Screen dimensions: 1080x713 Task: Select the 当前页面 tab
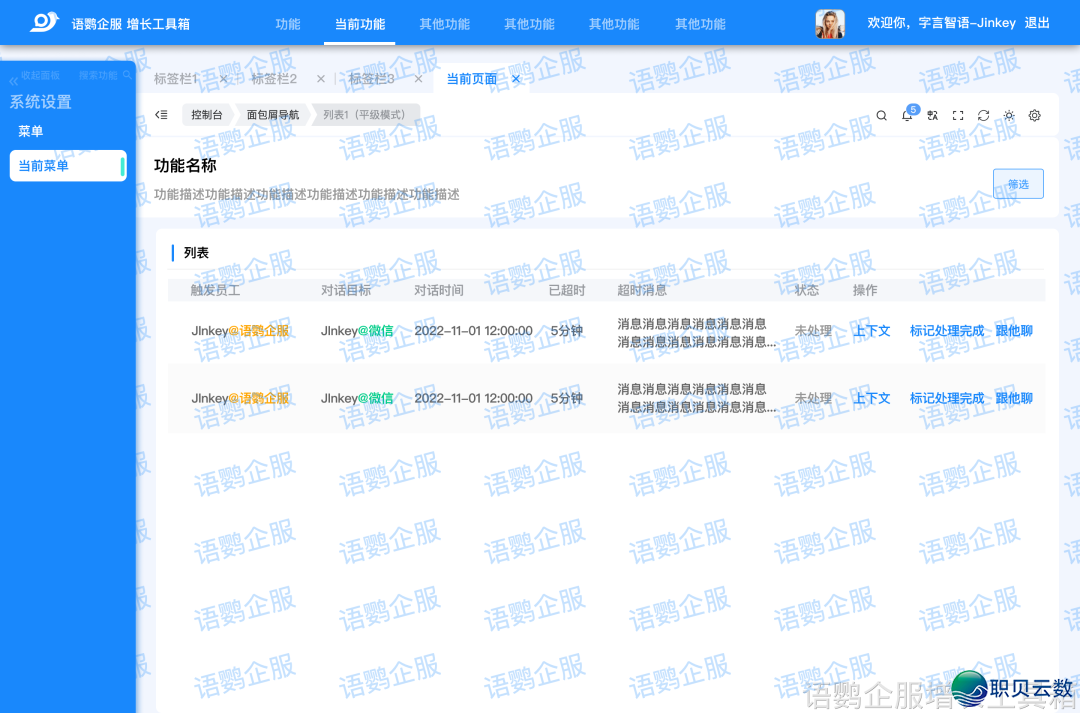tap(472, 79)
